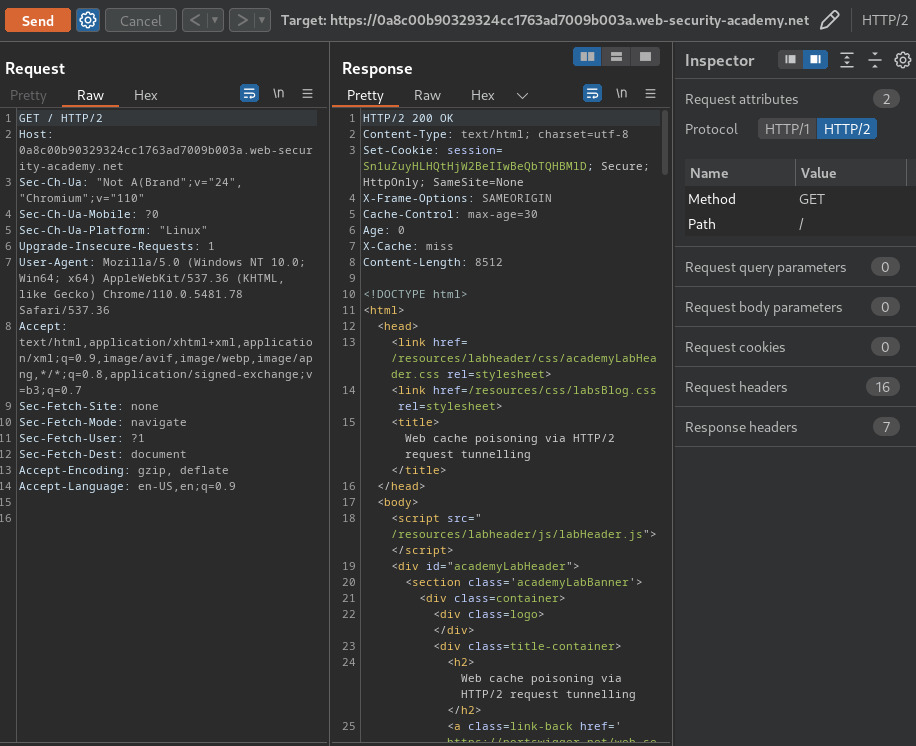
Task: Switch Request to Raw tab
Action: pos(90,95)
